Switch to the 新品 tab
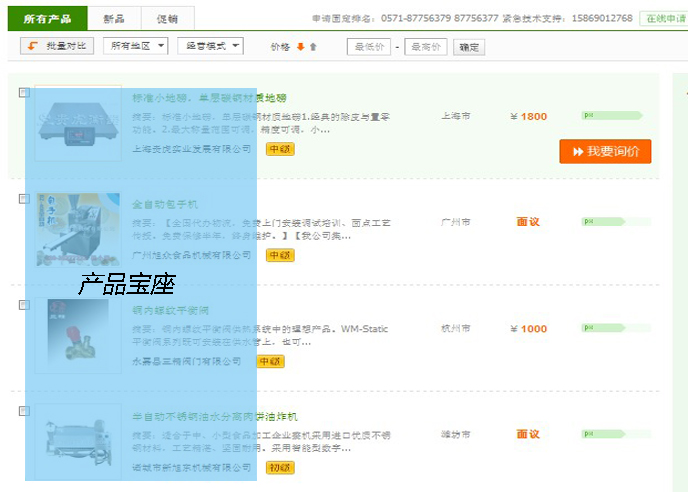 click(x=115, y=18)
